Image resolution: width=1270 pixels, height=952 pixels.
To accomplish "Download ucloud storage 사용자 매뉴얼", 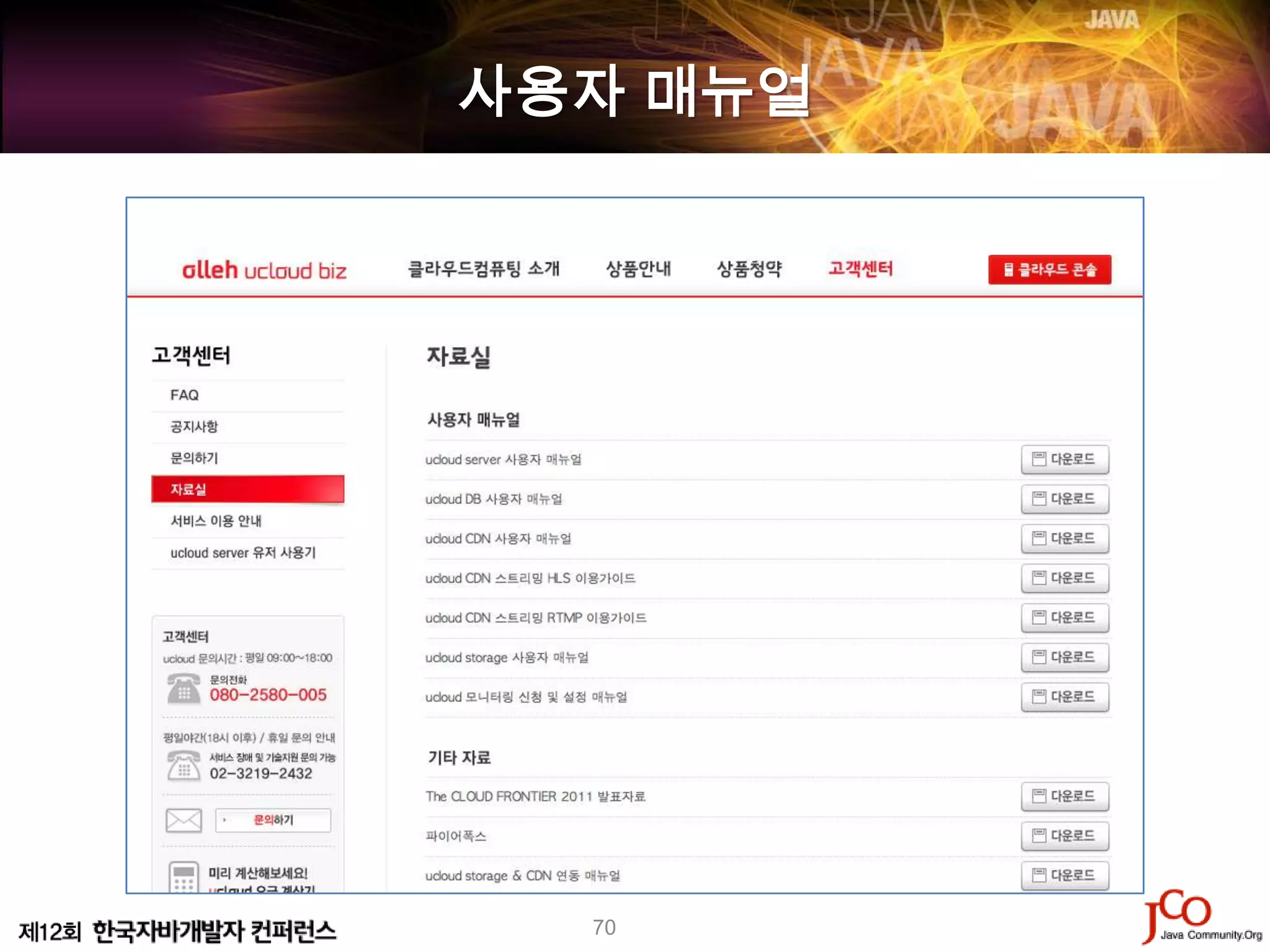I will coord(1065,658).
